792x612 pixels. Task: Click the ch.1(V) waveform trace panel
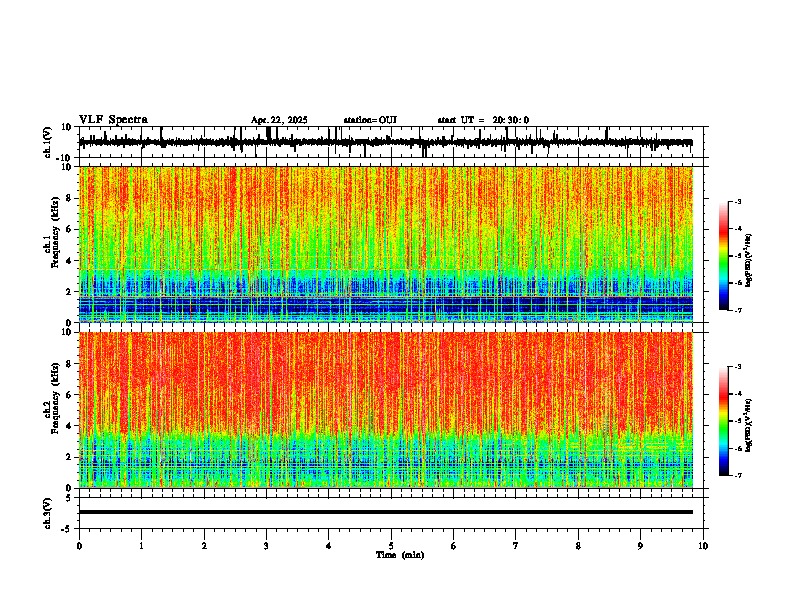pyautogui.click(x=393, y=142)
